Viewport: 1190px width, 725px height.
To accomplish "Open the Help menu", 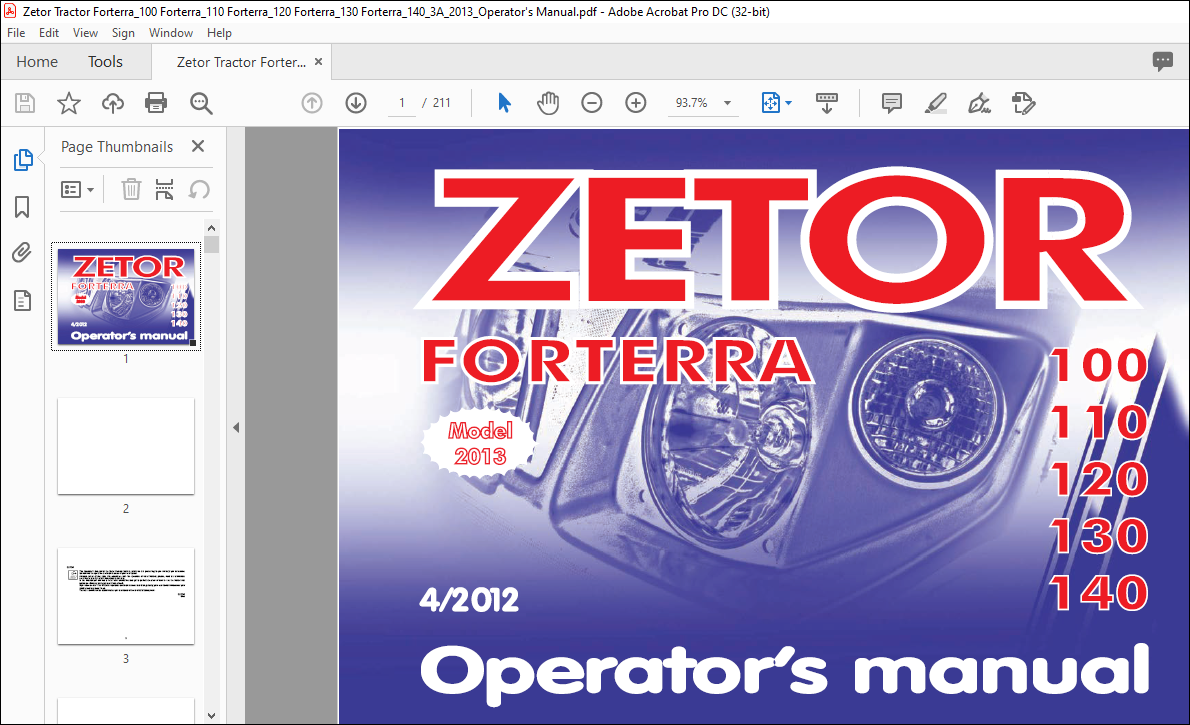I will coord(219,33).
